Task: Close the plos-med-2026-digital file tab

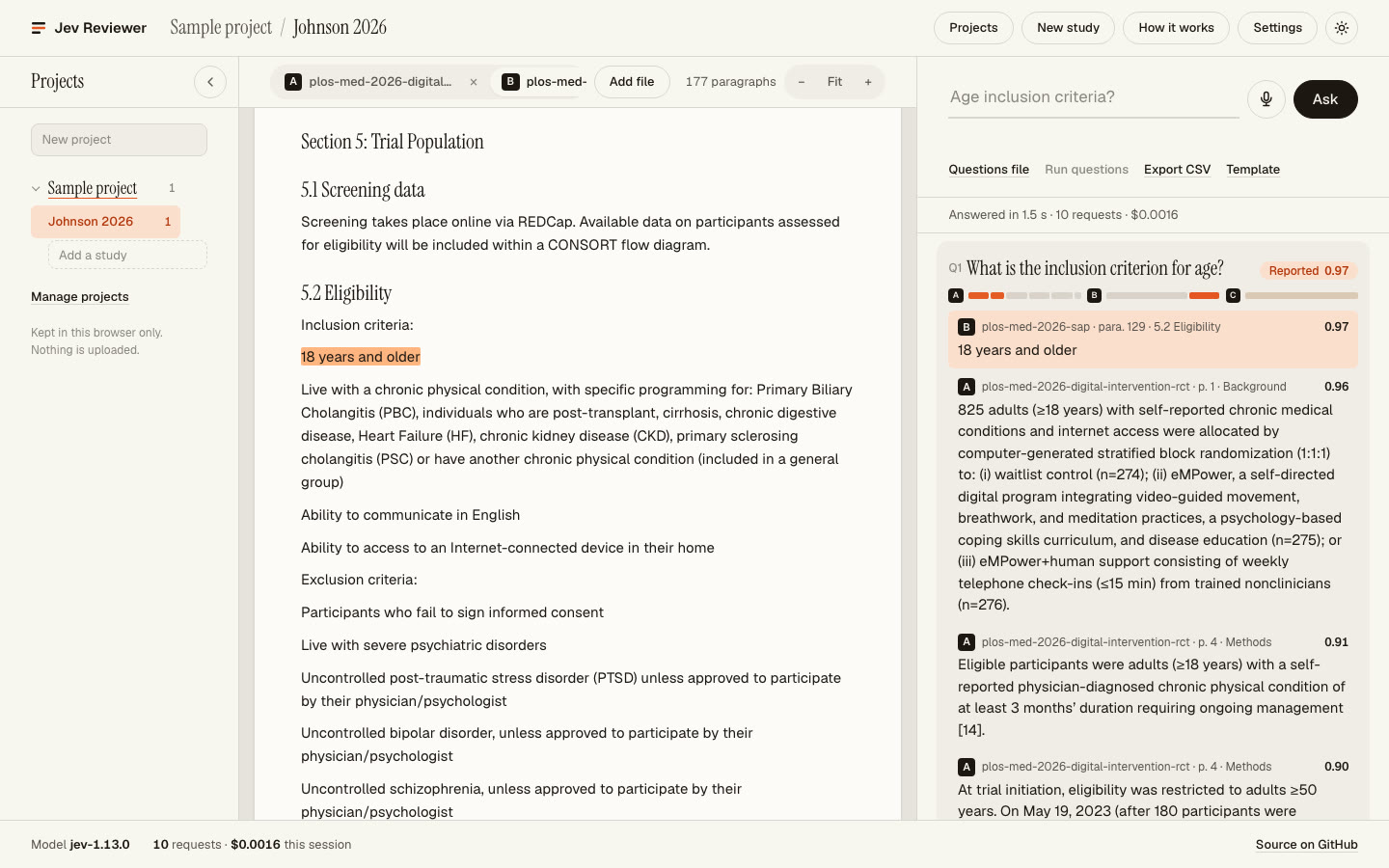Action: point(474,82)
